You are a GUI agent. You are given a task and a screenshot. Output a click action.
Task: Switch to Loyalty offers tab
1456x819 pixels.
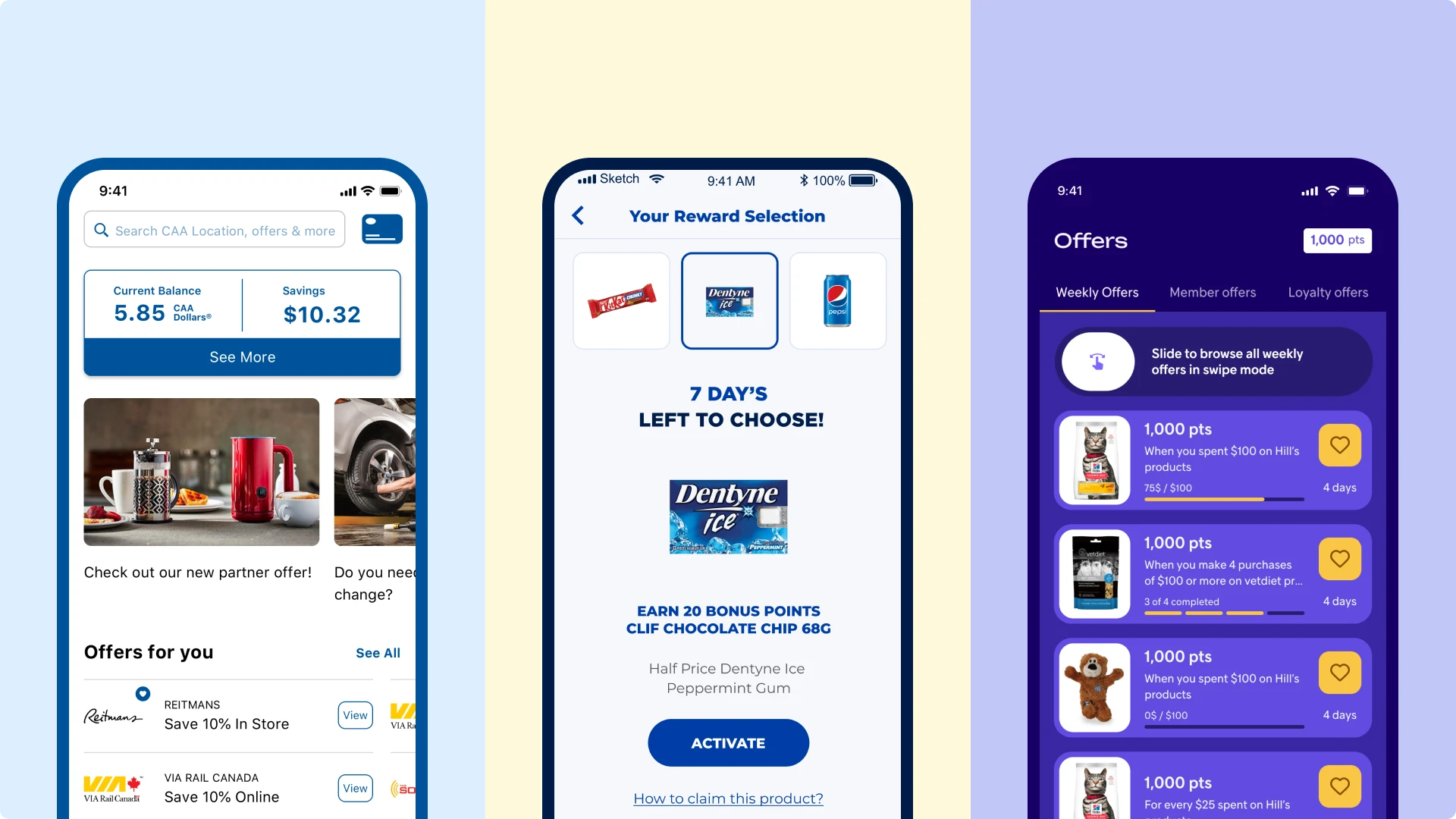pos(1327,291)
